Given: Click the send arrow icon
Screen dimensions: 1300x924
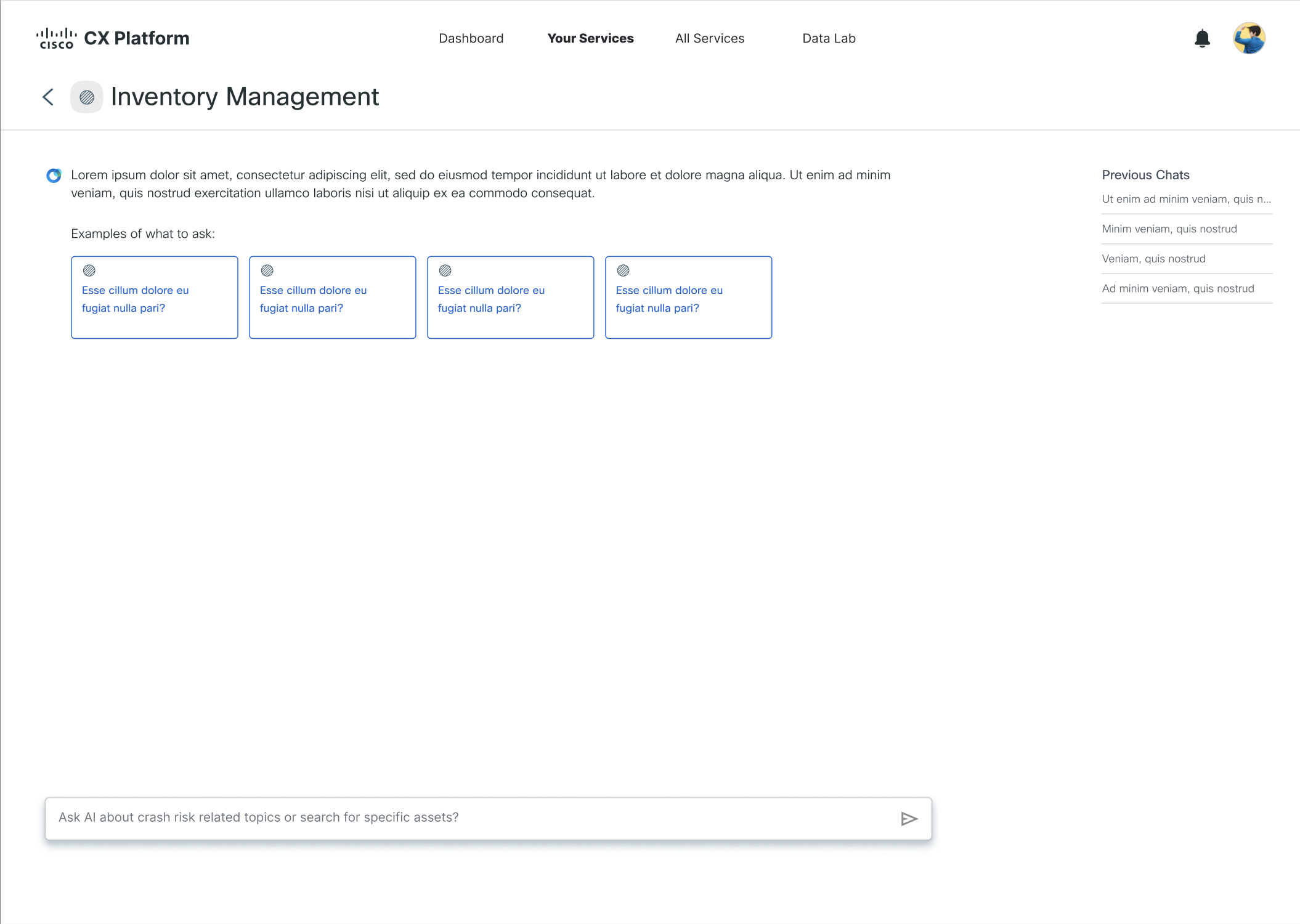Looking at the screenshot, I should tap(909, 819).
